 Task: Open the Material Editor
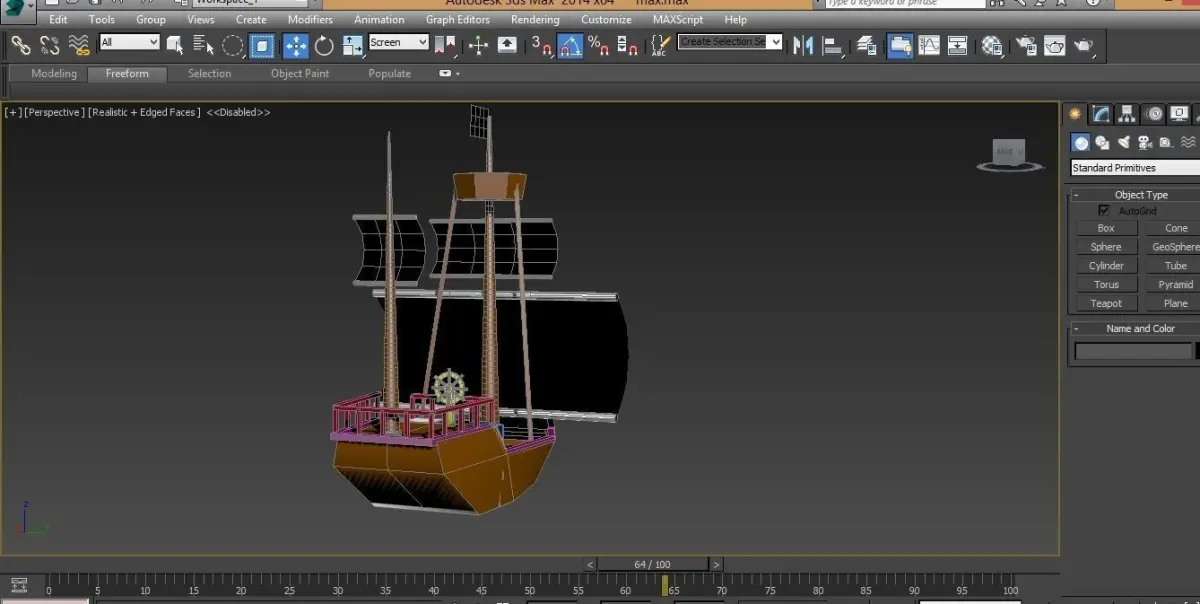(991, 45)
